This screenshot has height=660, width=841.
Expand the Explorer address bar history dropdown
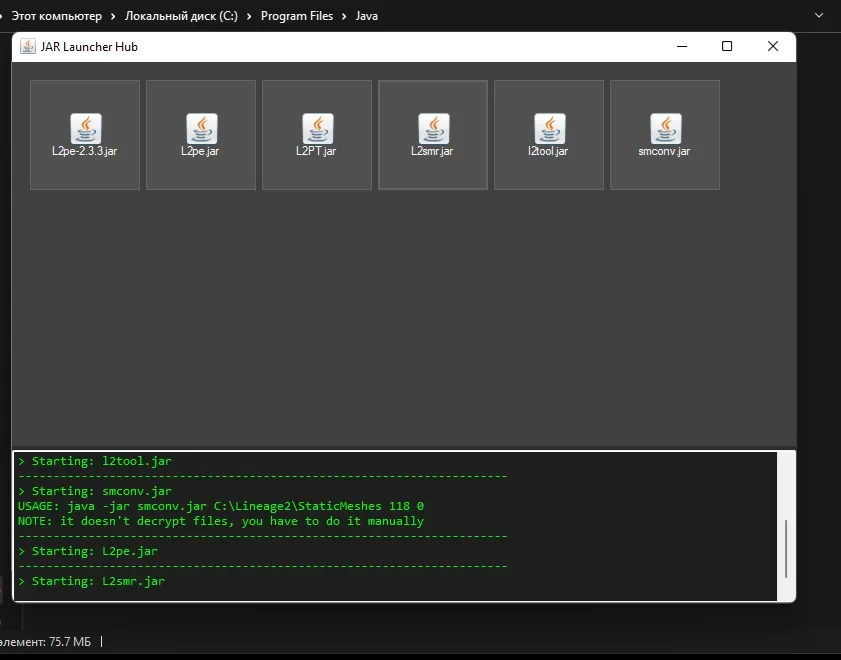coord(818,16)
